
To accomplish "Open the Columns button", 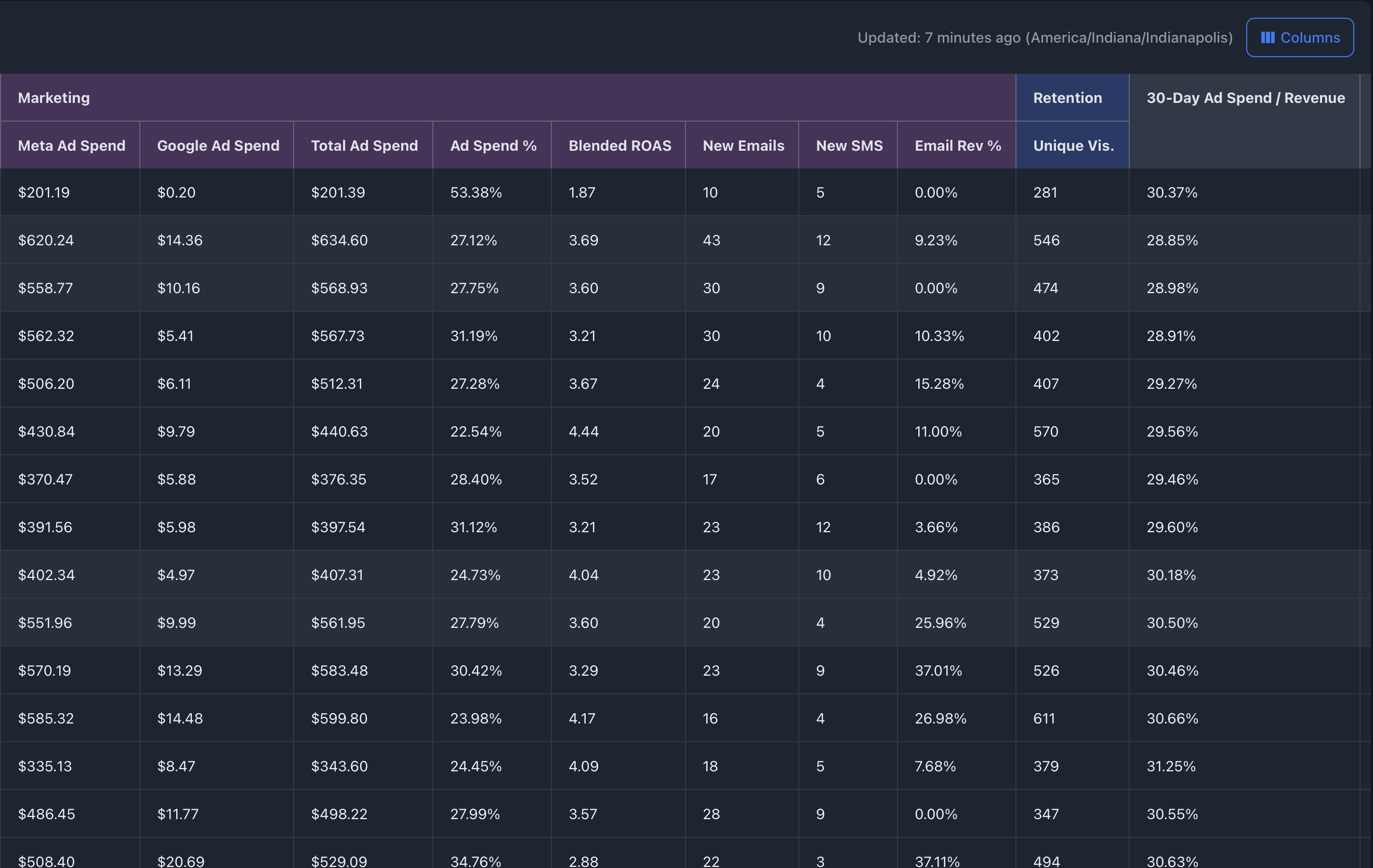I will [1299, 37].
